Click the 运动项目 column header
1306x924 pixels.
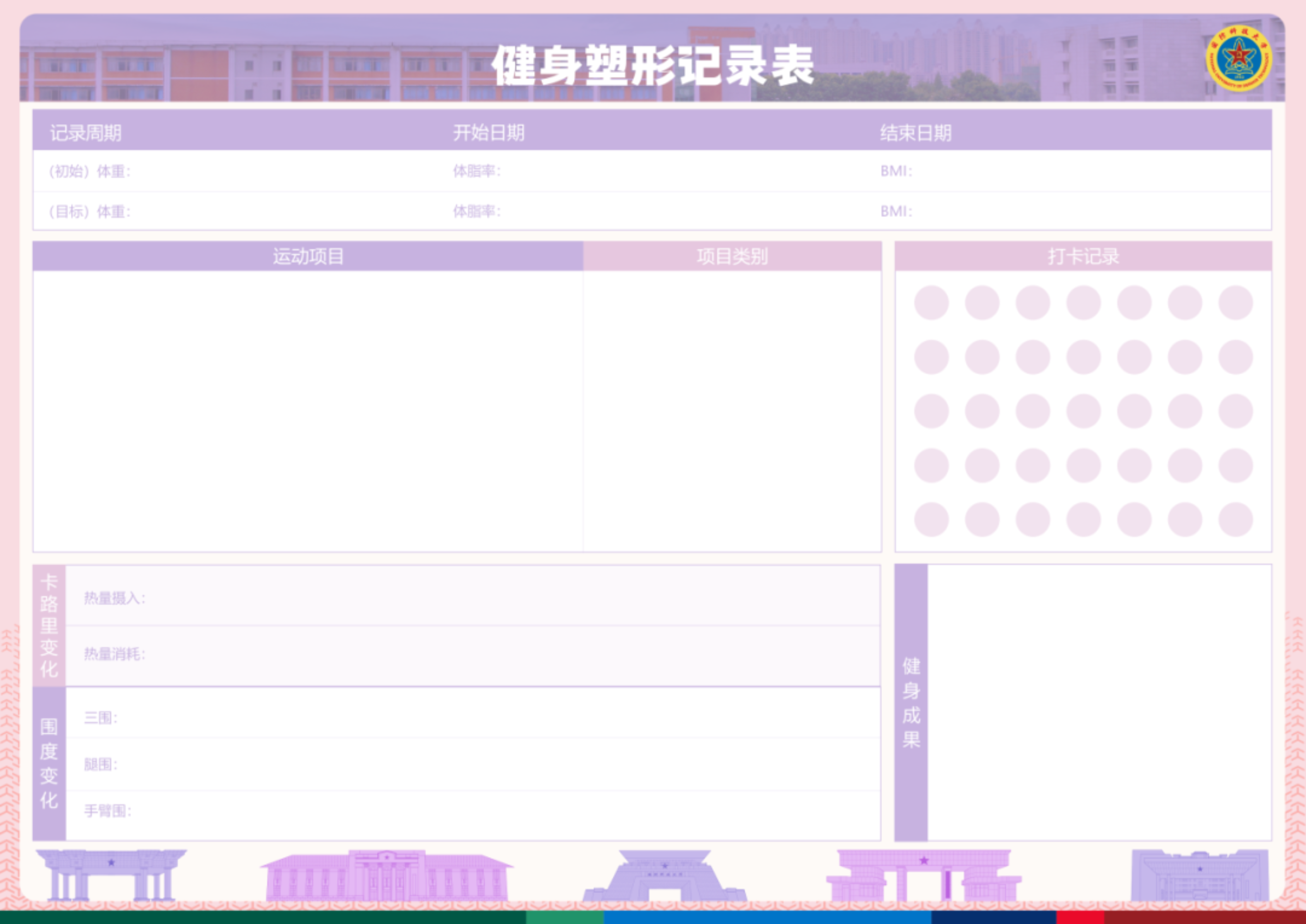[308, 257]
